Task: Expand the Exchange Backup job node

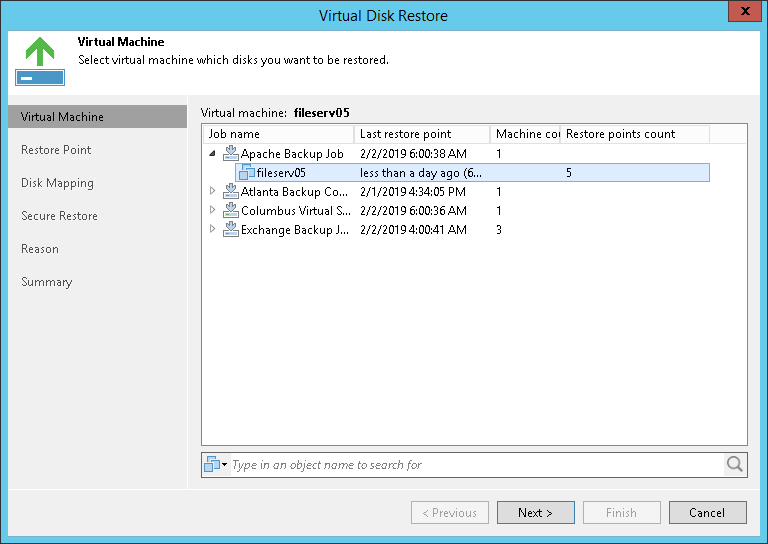Action: (x=212, y=230)
